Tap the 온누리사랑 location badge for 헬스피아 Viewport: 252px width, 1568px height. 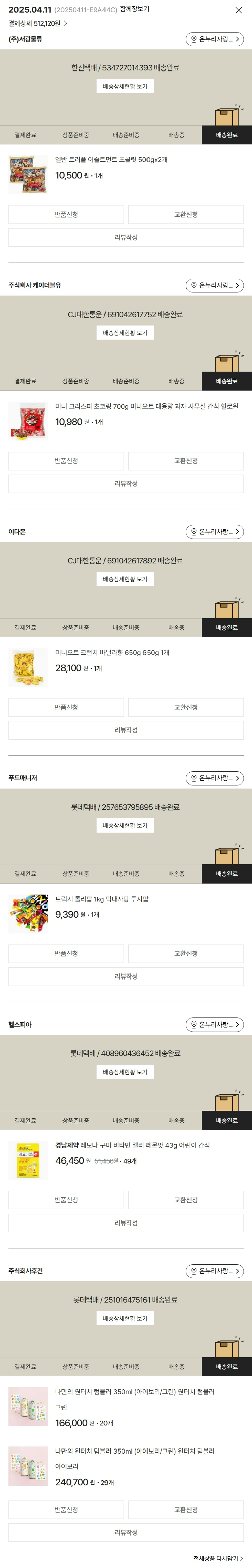click(214, 1025)
